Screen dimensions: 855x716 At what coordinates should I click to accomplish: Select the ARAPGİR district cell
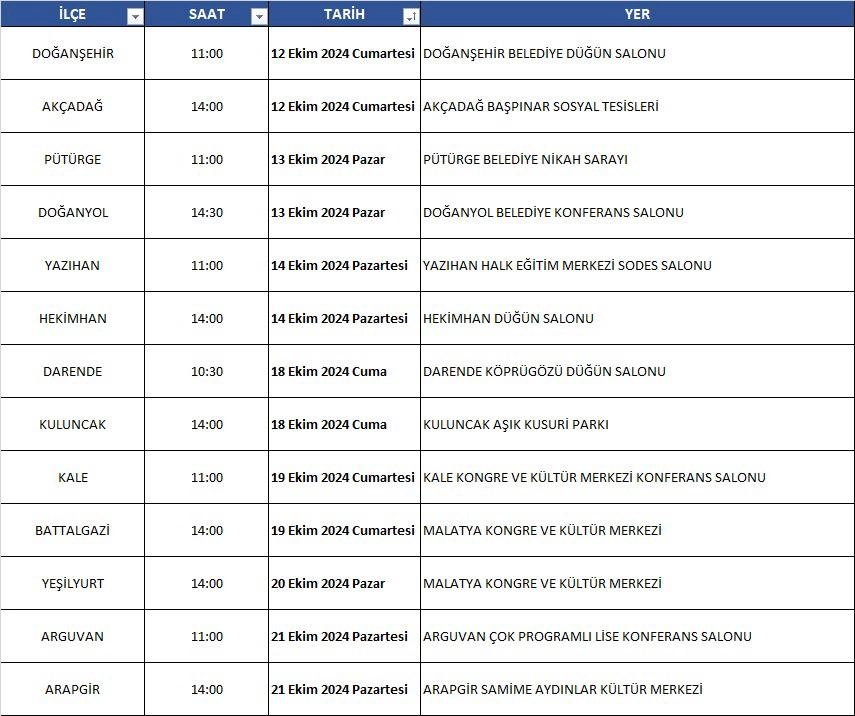pos(73,689)
